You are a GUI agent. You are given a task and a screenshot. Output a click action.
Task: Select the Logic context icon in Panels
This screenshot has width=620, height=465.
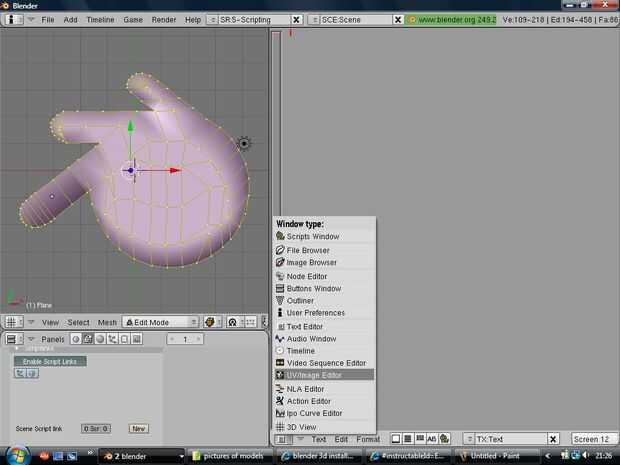(76, 339)
